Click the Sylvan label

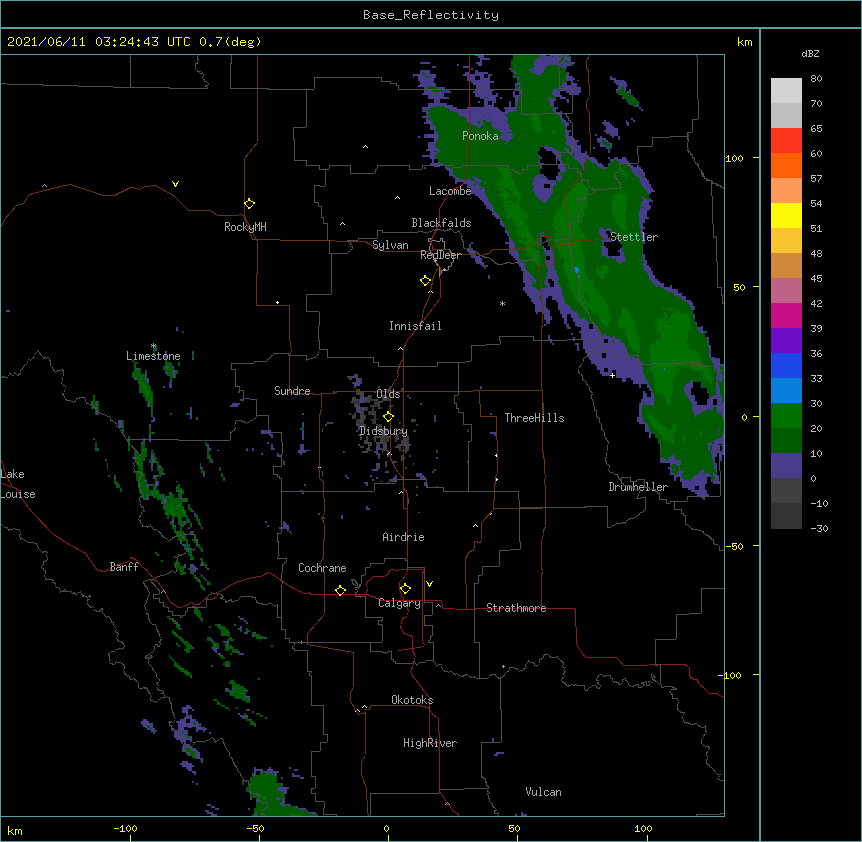point(390,245)
